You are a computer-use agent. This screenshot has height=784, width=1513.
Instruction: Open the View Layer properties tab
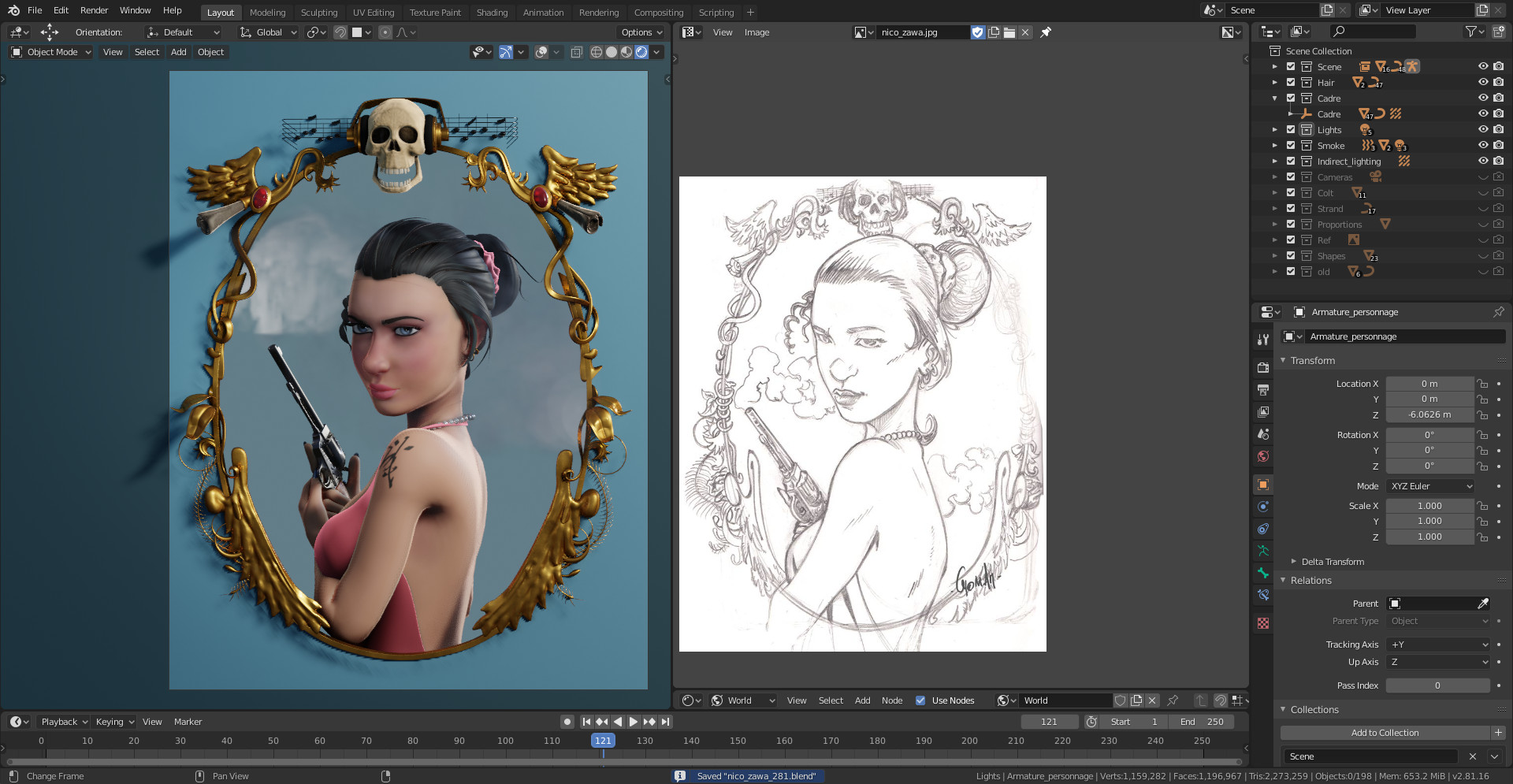click(1263, 412)
